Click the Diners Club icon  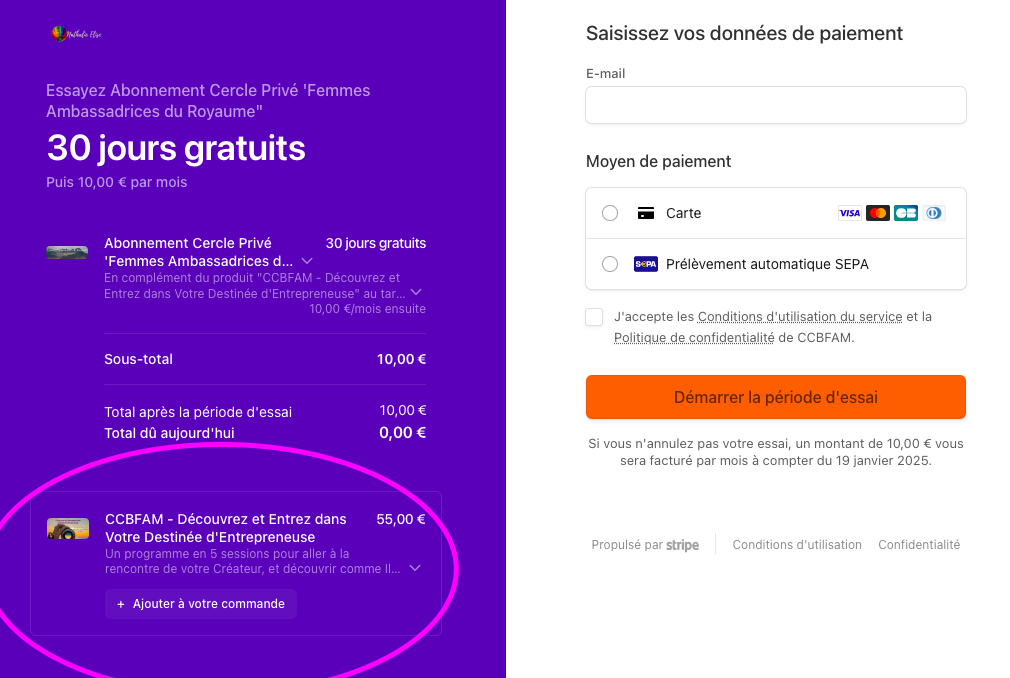pos(934,213)
